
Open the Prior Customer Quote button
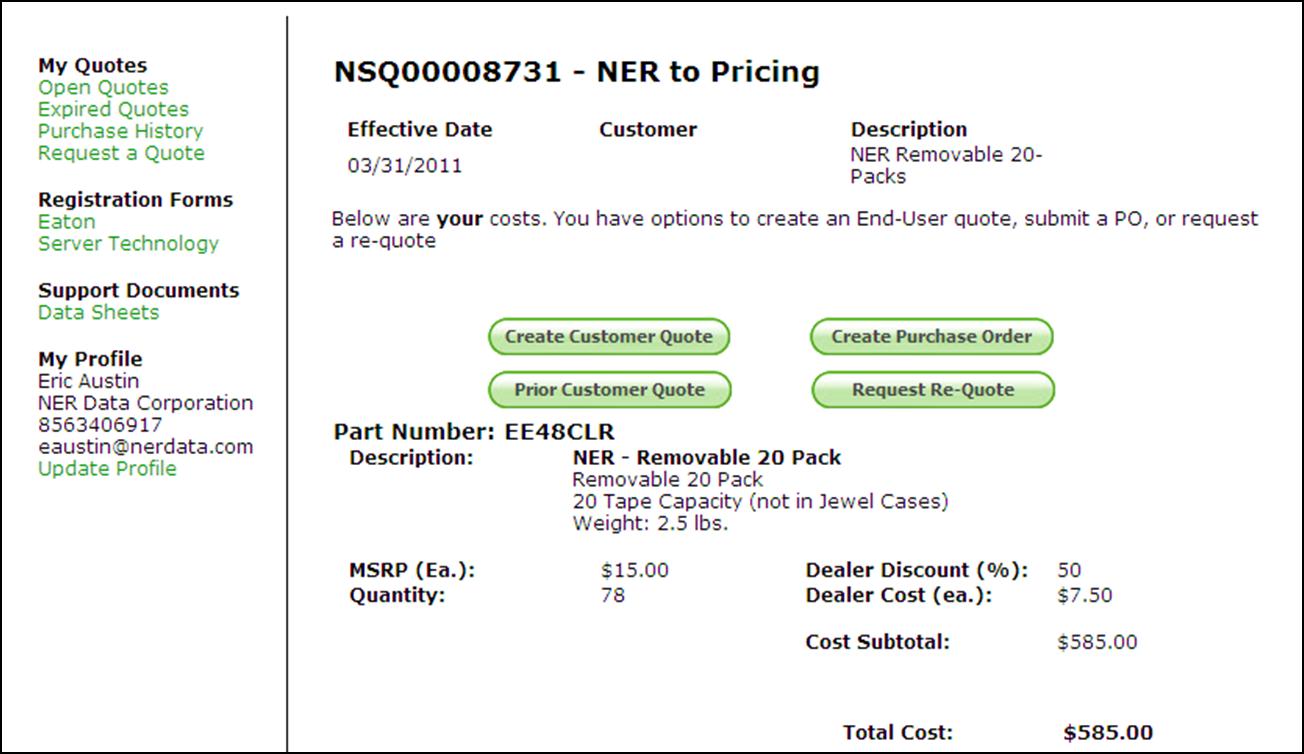pyautogui.click(x=609, y=390)
